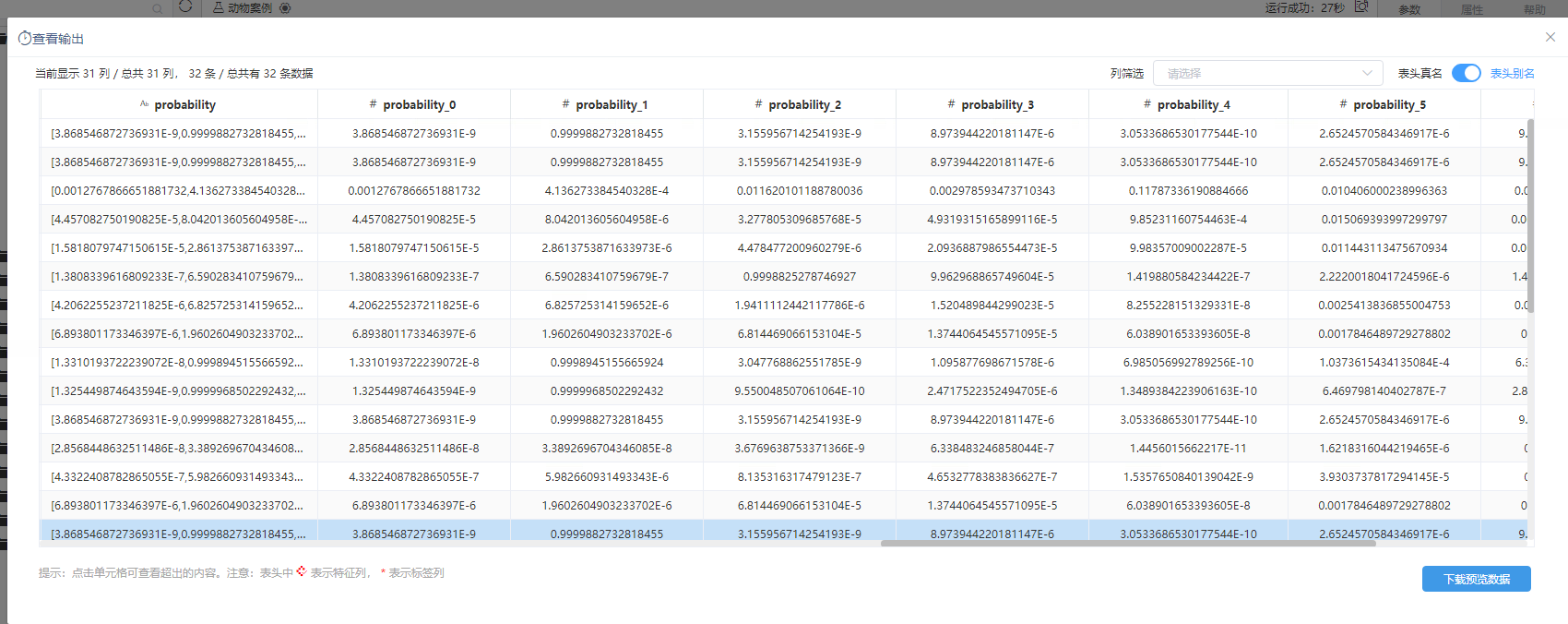Switch to the 属性 tab in the background window
Image resolution: width=1568 pixels, height=624 pixels.
(x=1472, y=9)
